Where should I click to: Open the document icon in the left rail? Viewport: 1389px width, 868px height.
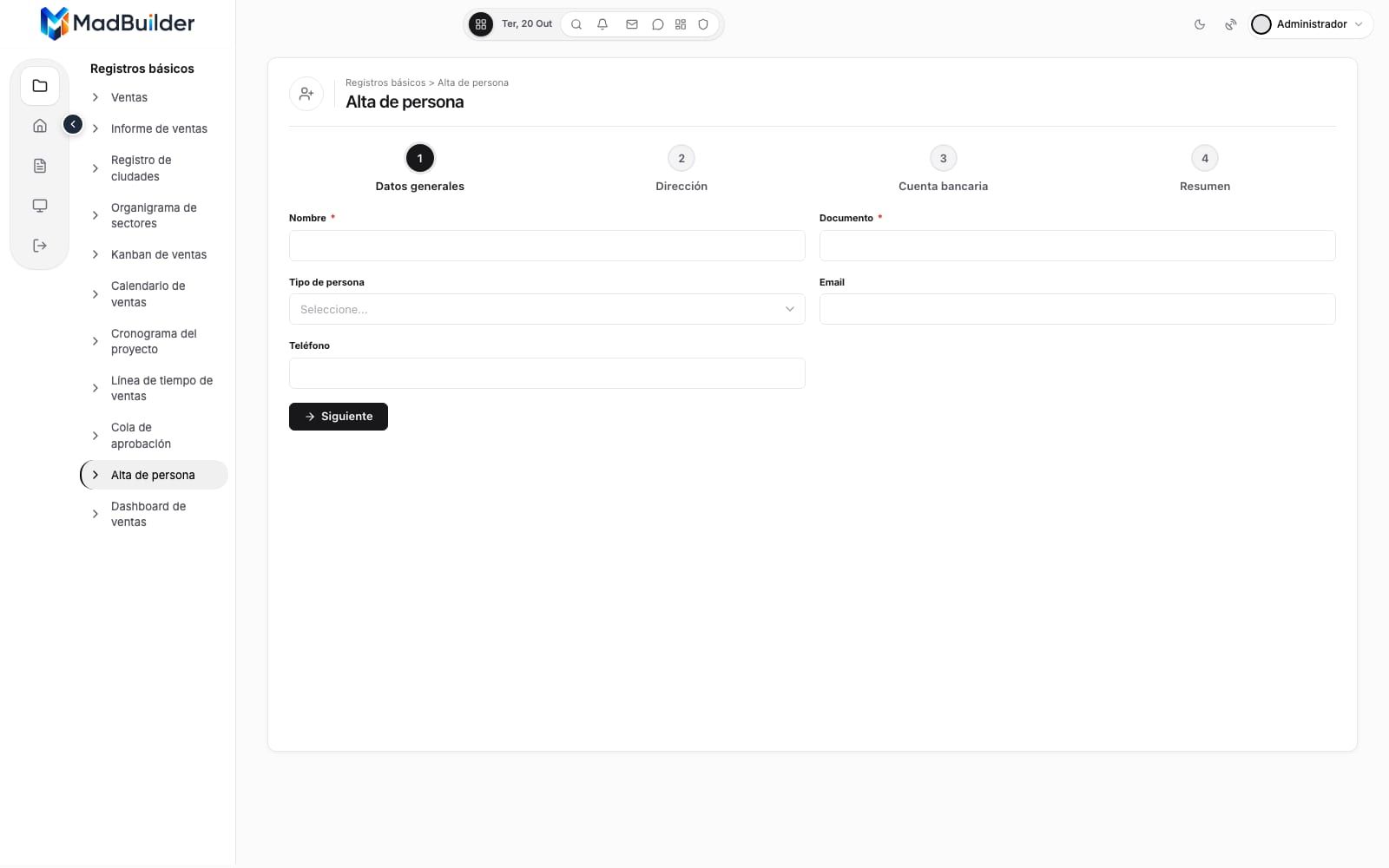pyautogui.click(x=40, y=166)
